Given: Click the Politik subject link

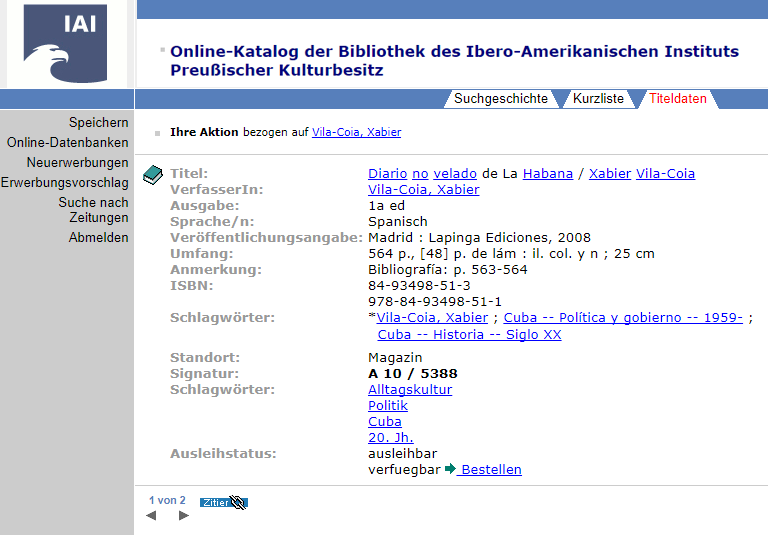Looking at the screenshot, I should pyautogui.click(x=388, y=406).
